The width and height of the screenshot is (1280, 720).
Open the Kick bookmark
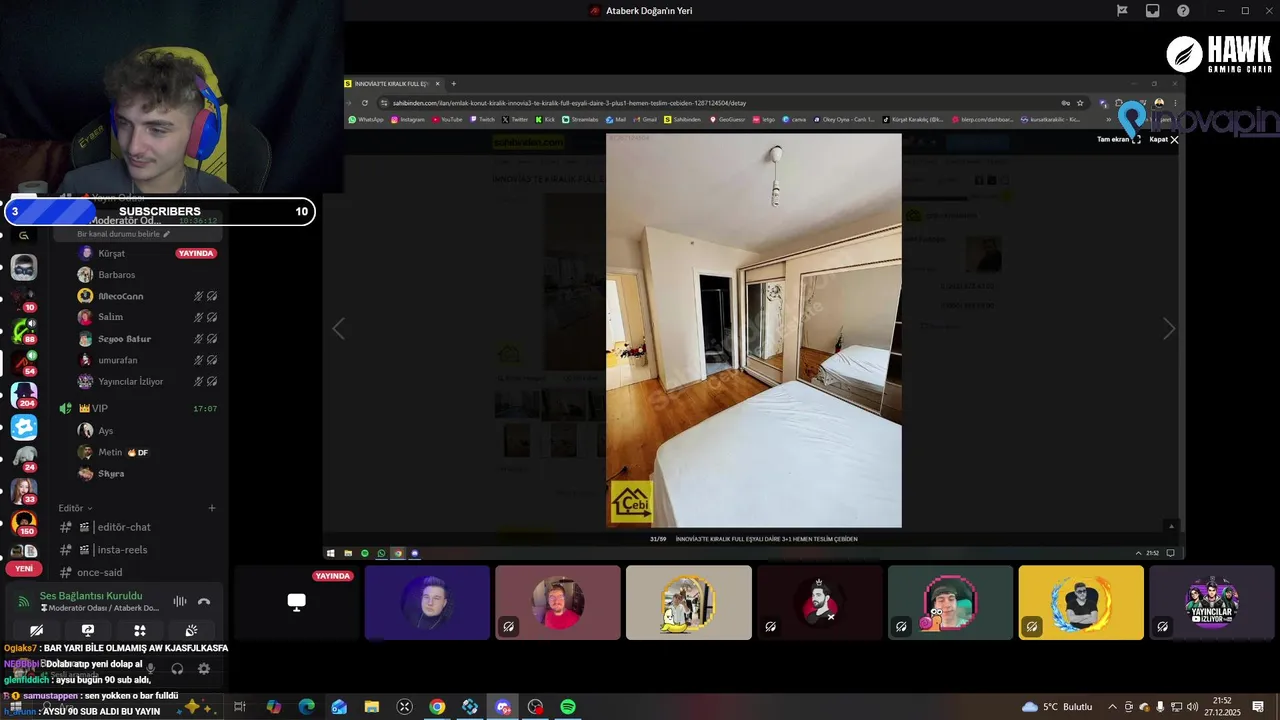click(x=545, y=119)
